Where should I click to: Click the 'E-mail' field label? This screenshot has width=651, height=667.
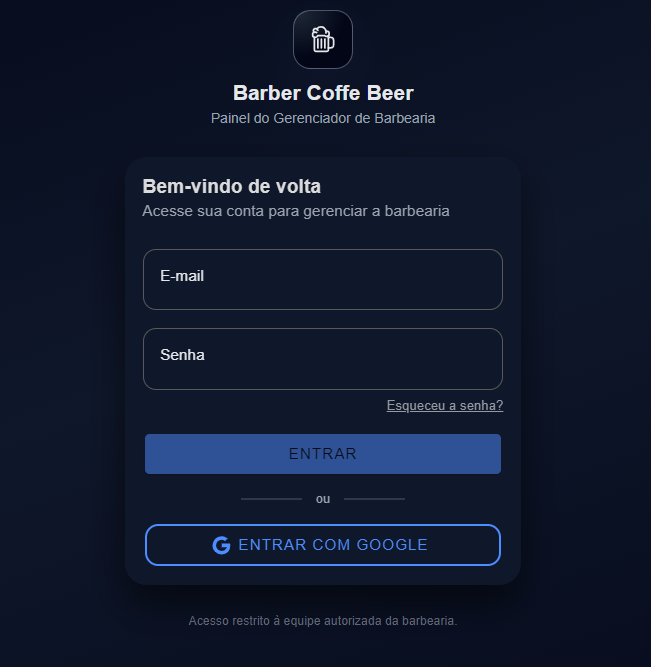[182, 276]
